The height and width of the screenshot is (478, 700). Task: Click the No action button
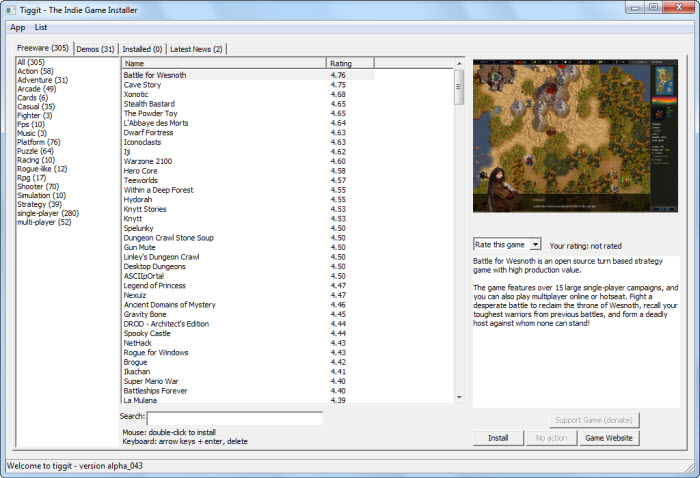pos(551,438)
